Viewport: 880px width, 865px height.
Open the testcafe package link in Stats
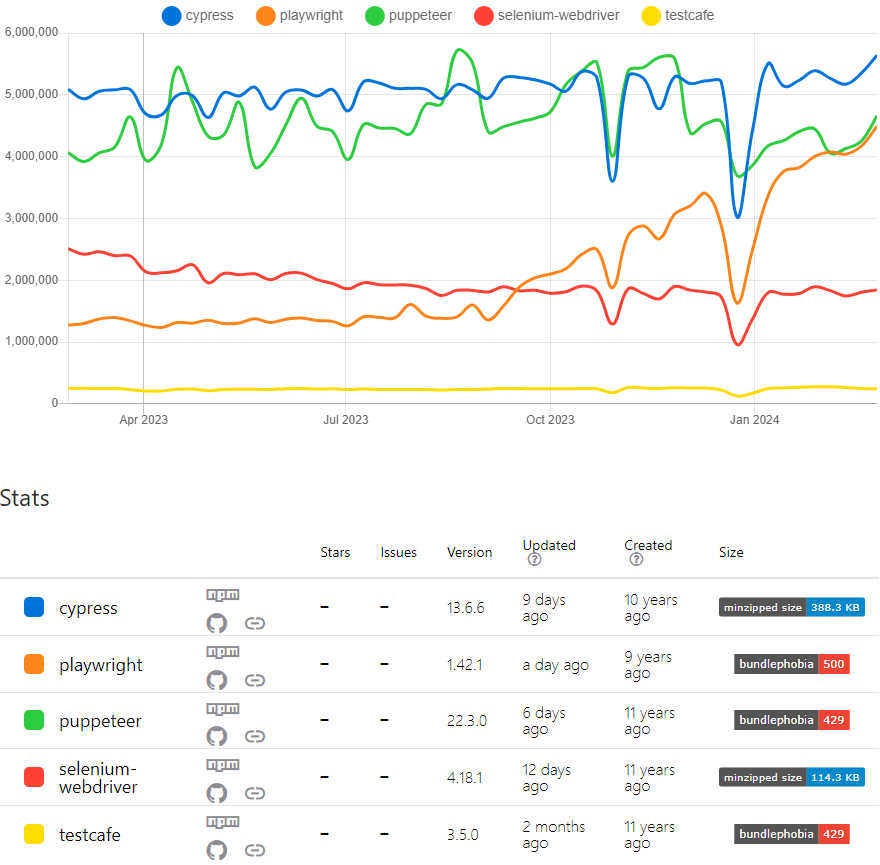click(90, 835)
